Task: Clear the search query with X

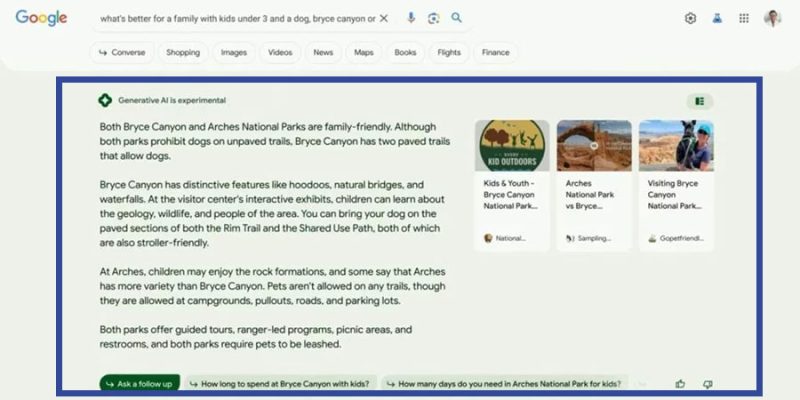Action: 384,18
